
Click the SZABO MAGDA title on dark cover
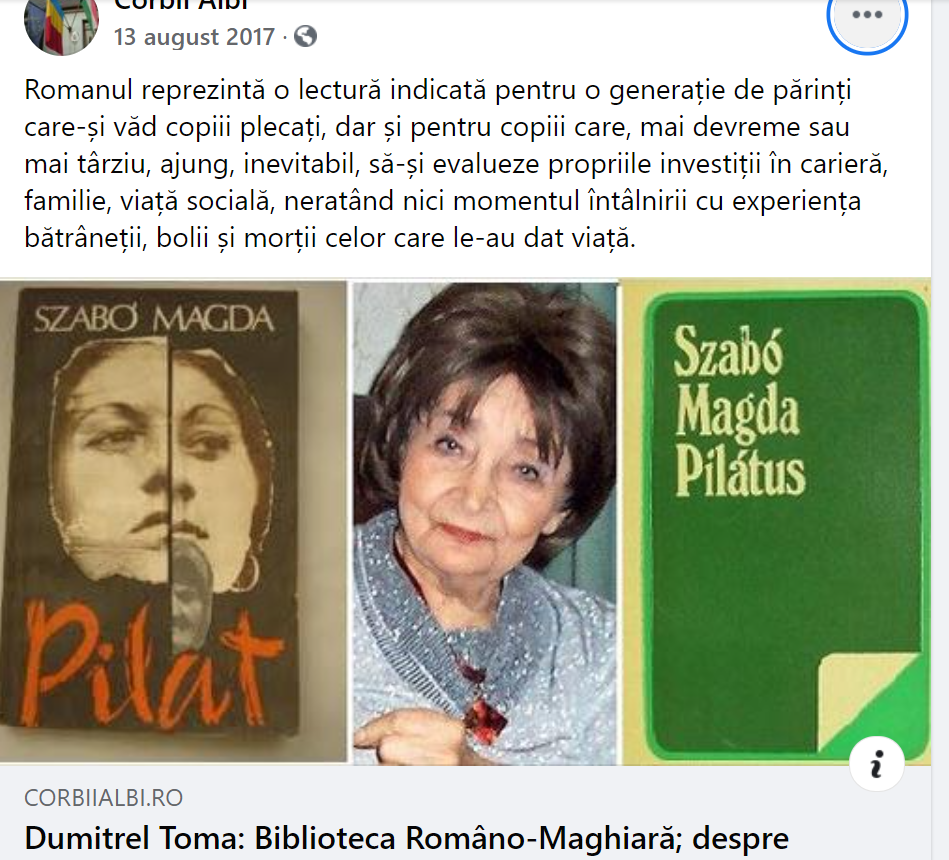click(x=154, y=318)
